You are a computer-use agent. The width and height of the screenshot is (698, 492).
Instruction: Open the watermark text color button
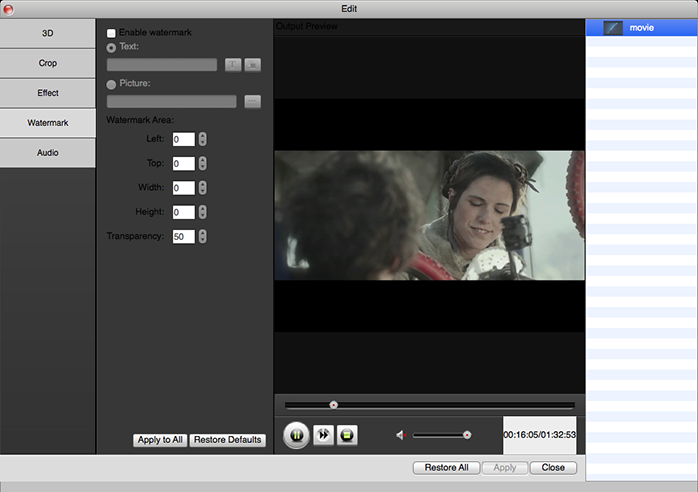252,65
